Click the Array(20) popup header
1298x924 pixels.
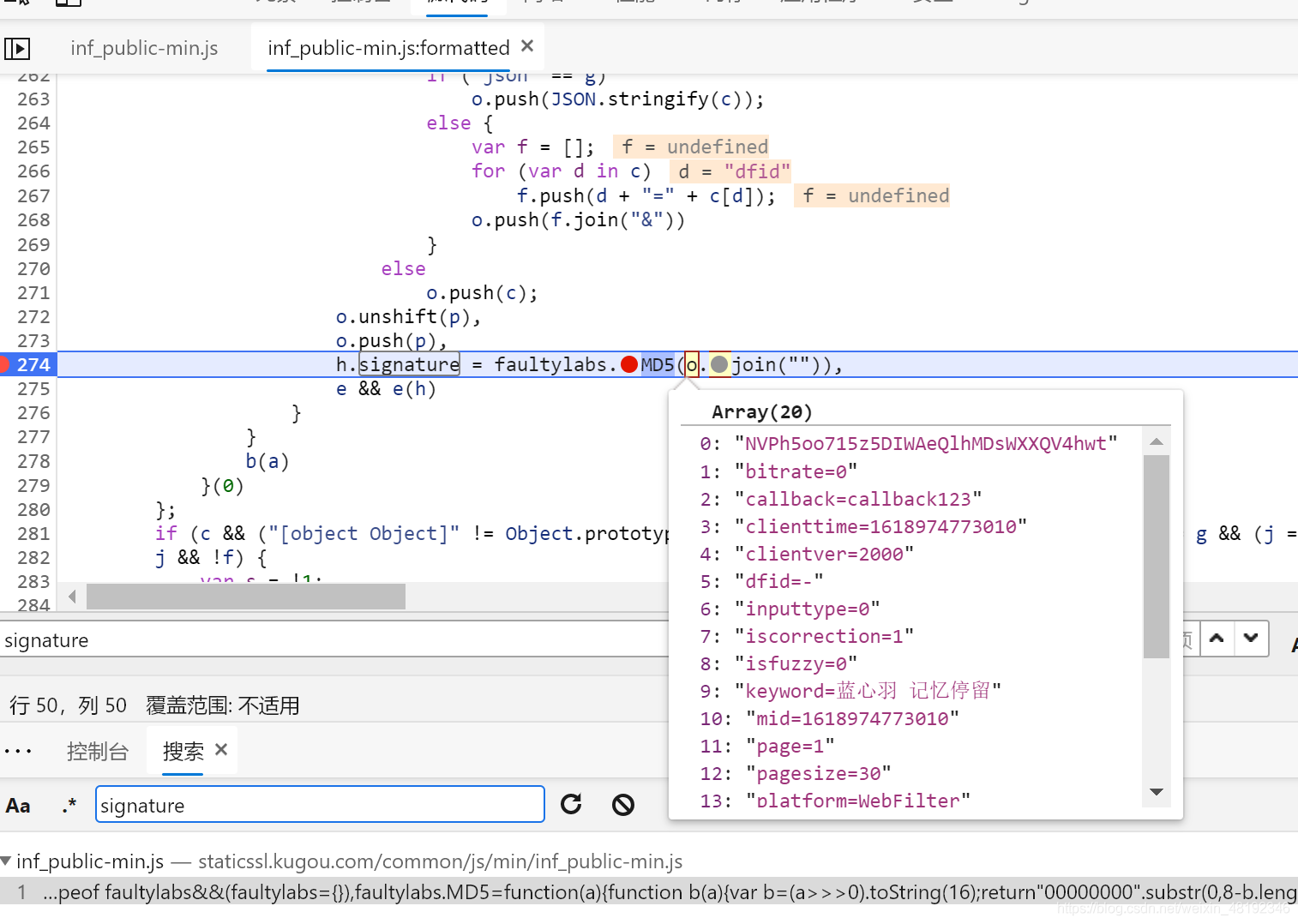[x=762, y=412]
